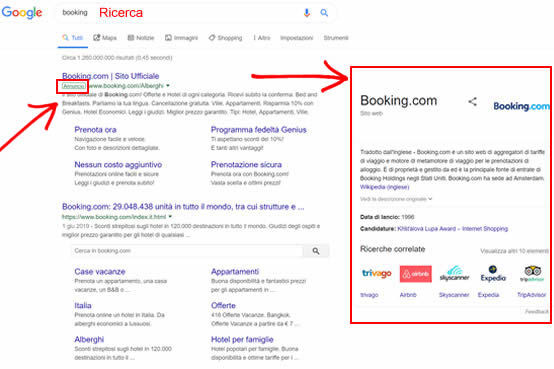Switch to the Immagini tab

point(182,38)
